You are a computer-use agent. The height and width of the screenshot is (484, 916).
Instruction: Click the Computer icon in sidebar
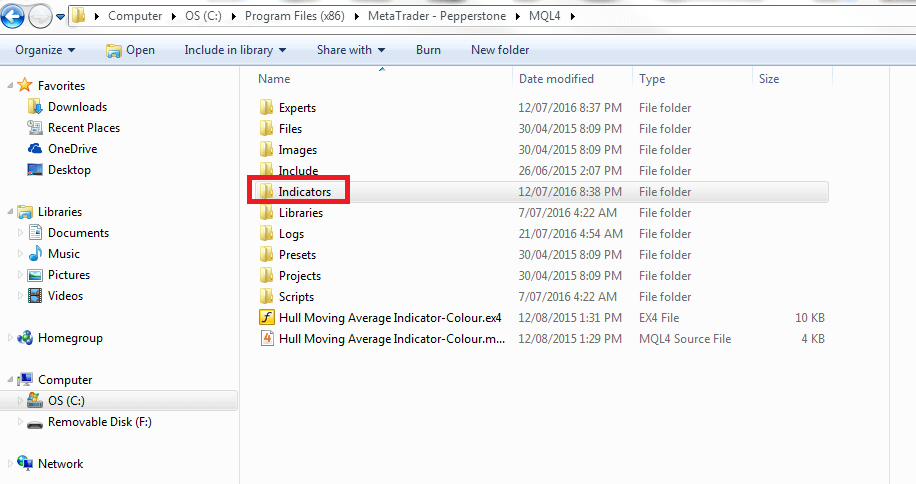tap(25, 379)
